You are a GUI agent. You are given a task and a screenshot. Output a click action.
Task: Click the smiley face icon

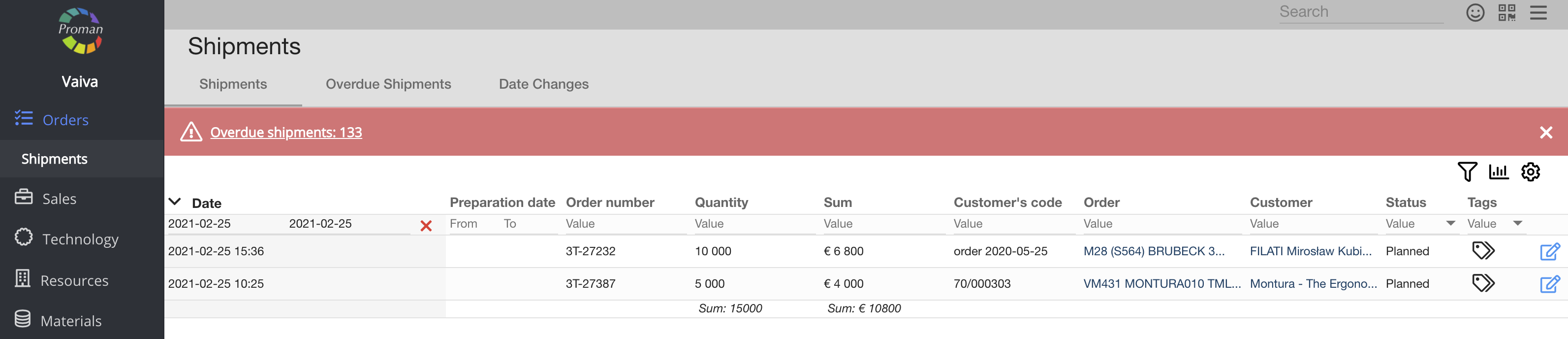(1475, 13)
